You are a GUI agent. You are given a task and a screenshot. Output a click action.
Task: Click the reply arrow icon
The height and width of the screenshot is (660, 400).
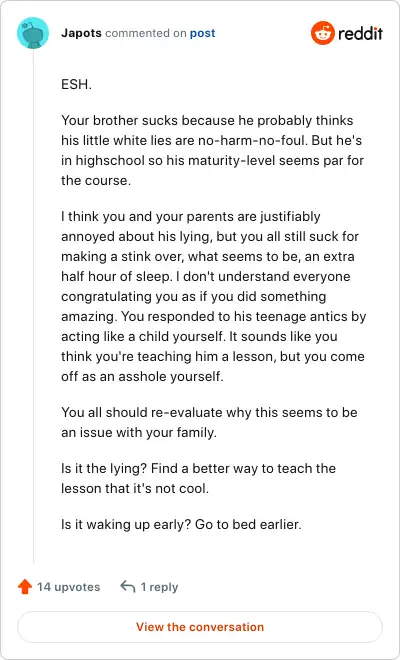[x=128, y=586]
